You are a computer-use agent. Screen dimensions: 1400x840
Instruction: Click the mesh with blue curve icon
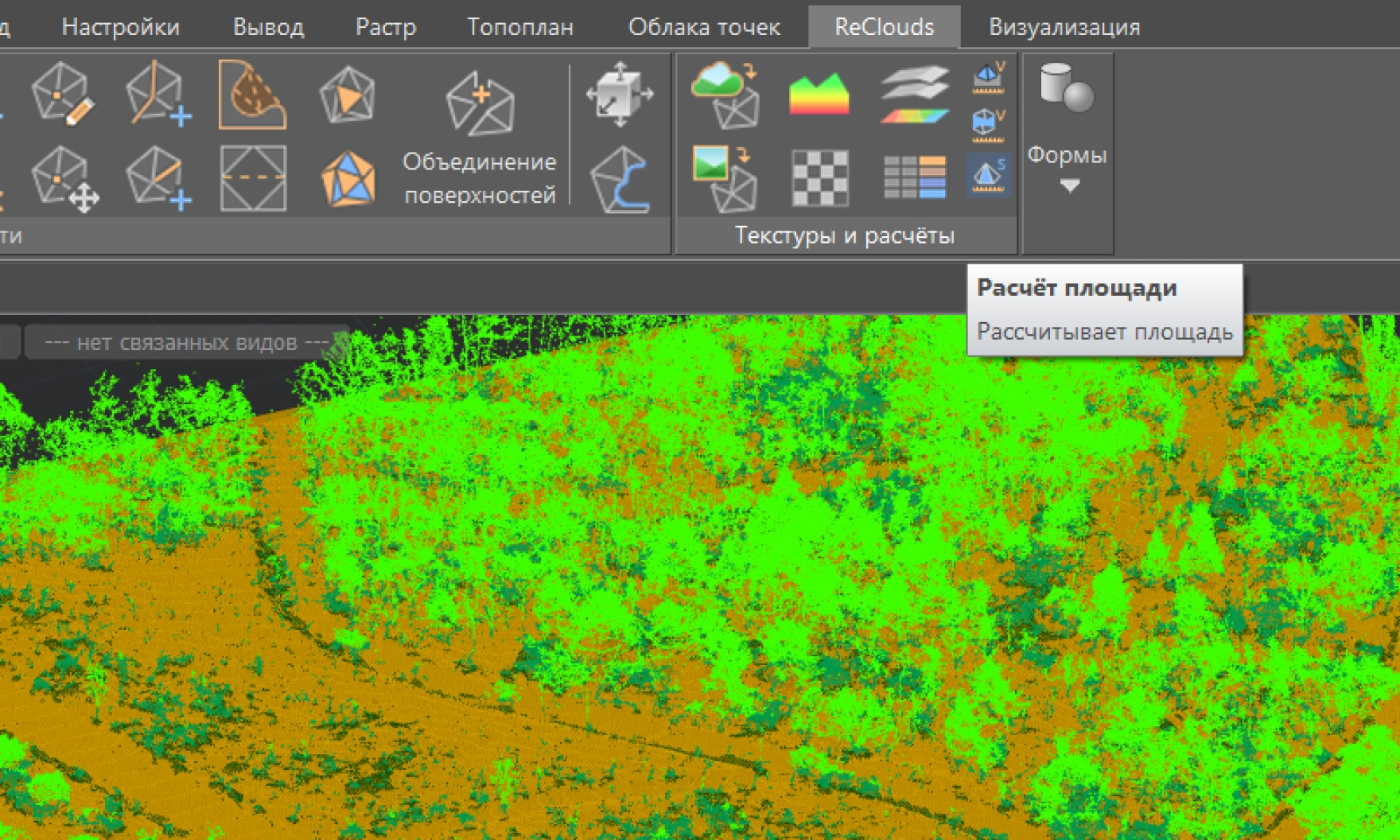point(620,179)
